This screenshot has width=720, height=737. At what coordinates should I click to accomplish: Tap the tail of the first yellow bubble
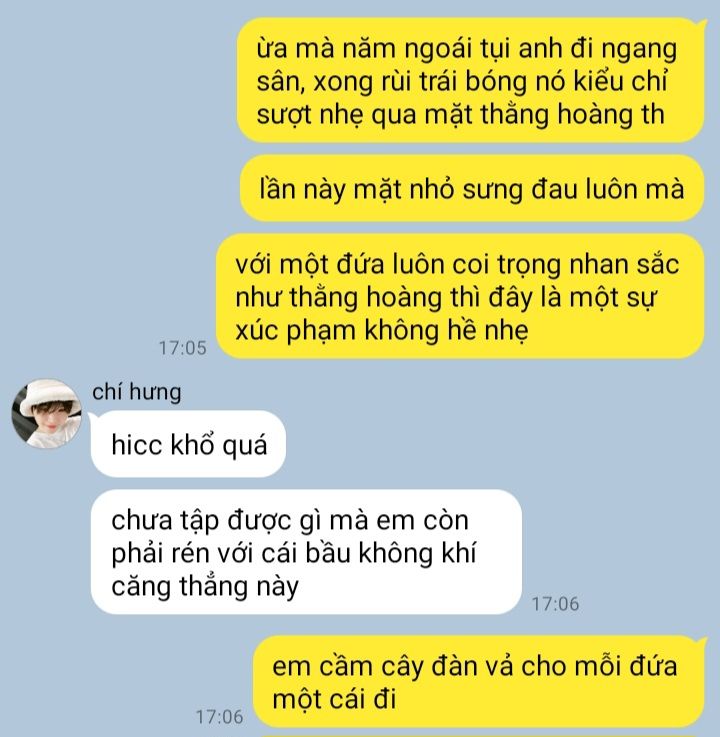(x=701, y=24)
